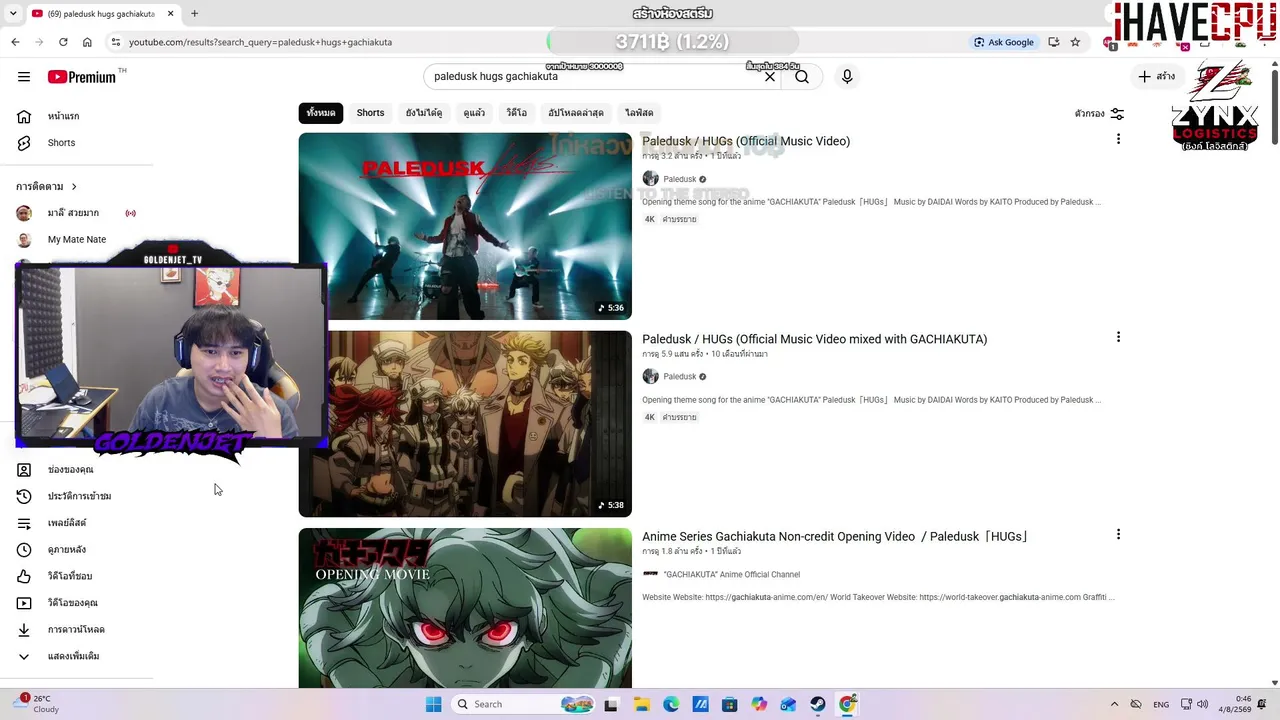Open Steam from the taskbar

point(818,704)
